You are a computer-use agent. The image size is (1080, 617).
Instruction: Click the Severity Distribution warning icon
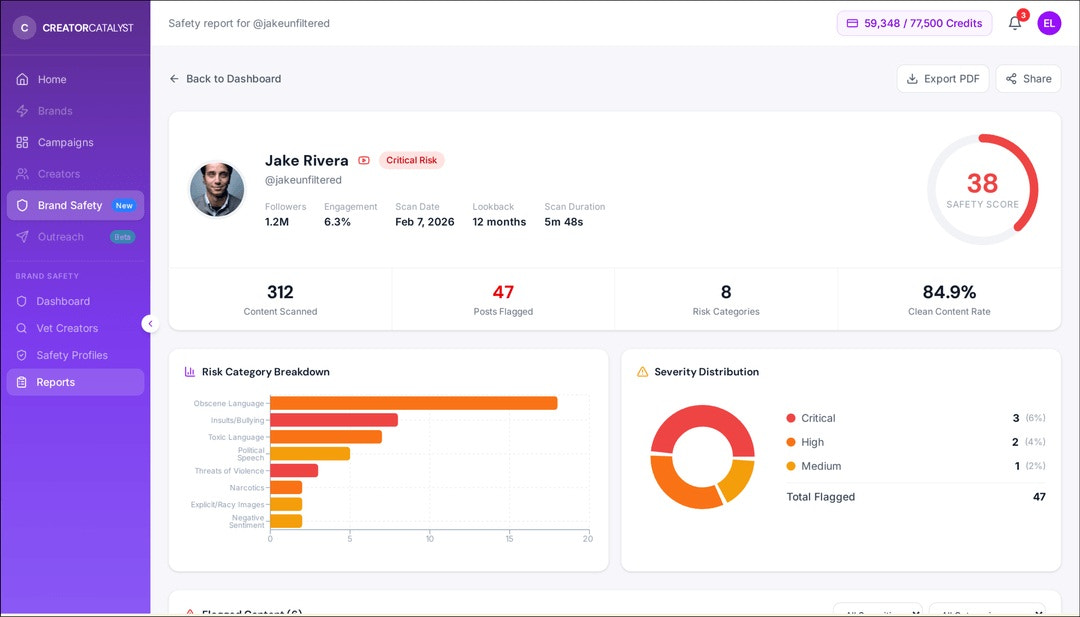[x=642, y=372]
